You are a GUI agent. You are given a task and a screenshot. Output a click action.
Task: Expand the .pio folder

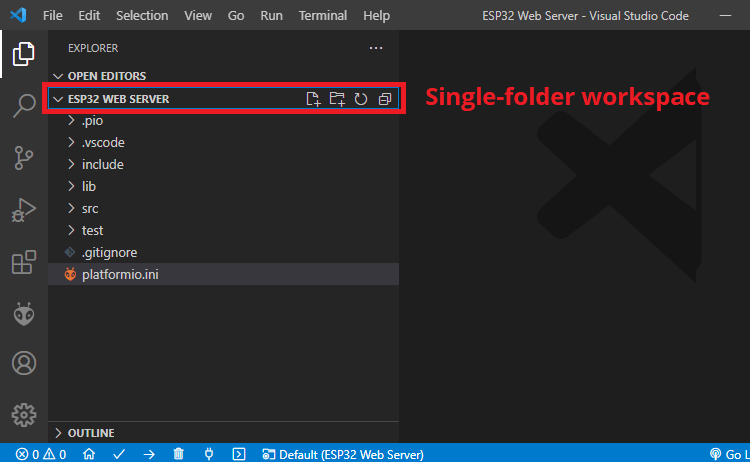90,120
